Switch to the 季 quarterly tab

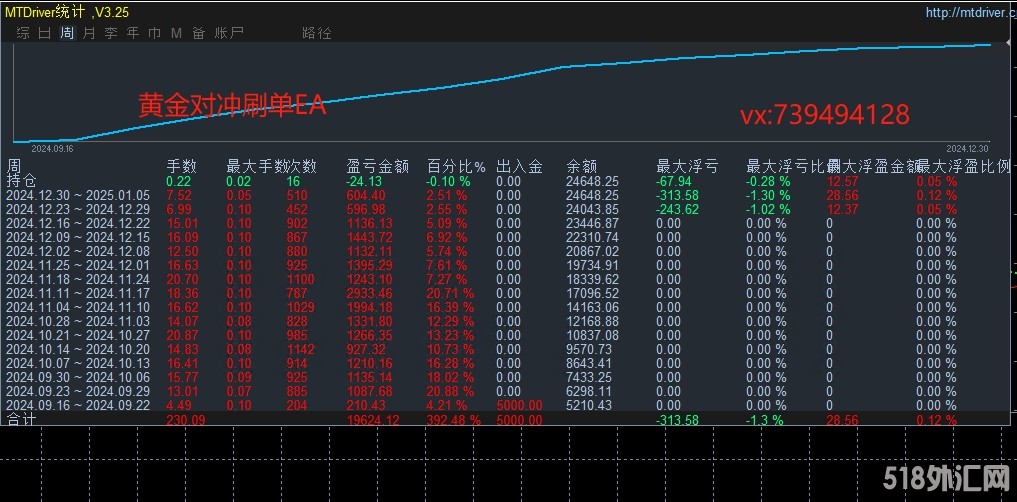pos(111,33)
